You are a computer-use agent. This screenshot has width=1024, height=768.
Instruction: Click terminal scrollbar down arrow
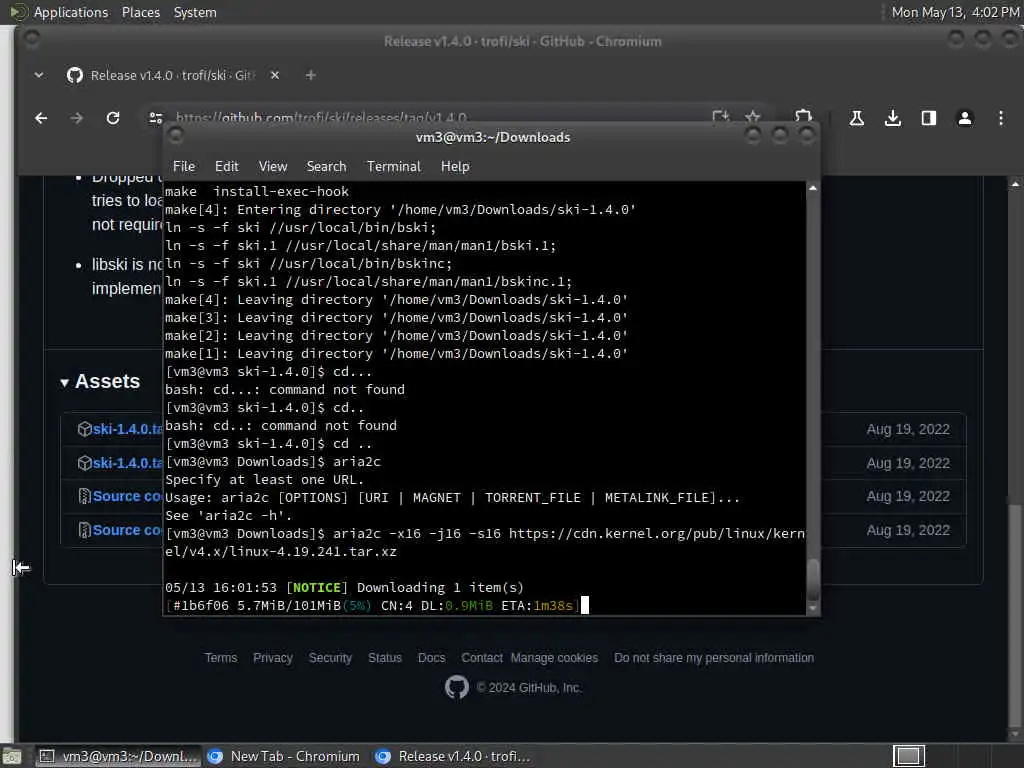tap(813, 608)
